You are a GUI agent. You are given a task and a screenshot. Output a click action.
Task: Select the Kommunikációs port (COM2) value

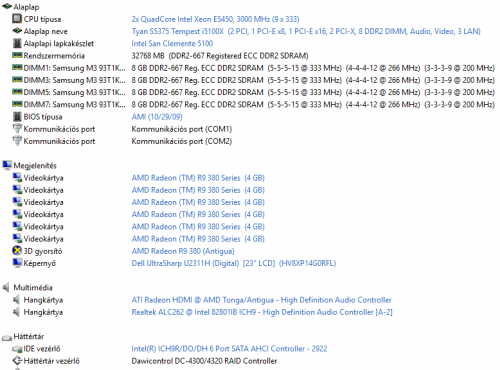click(182, 141)
